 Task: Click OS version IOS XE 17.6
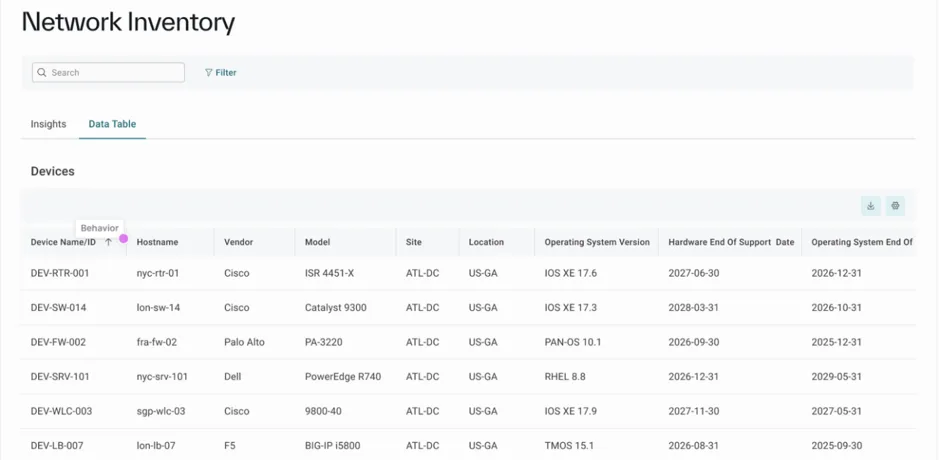click(x=571, y=273)
